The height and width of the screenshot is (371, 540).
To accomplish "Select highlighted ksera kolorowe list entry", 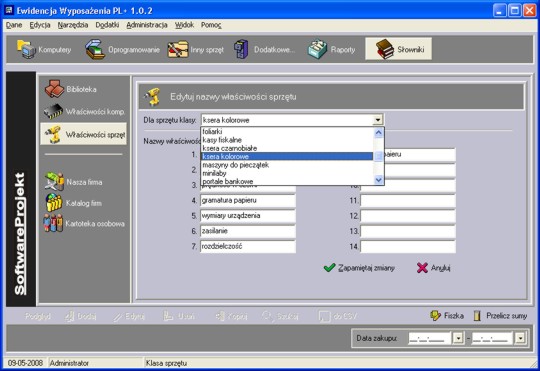I will [287, 156].
